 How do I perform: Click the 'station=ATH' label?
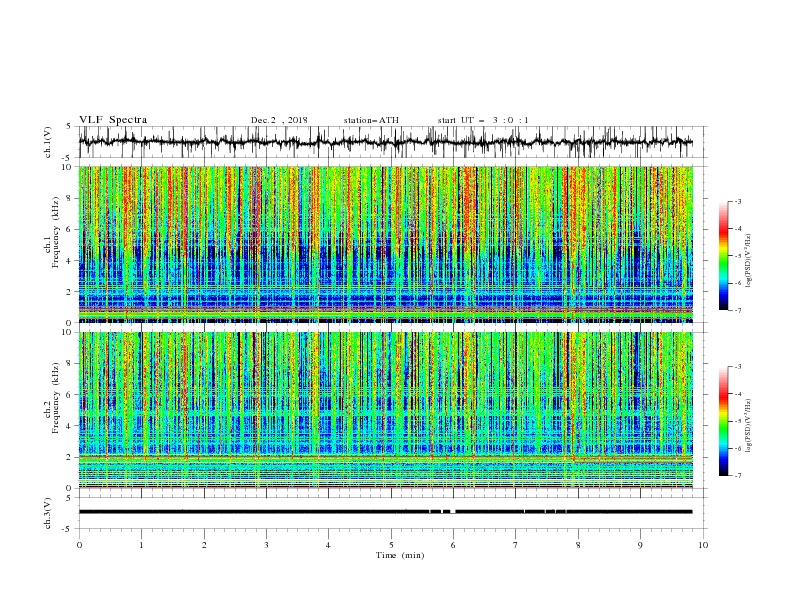[371, 120]
